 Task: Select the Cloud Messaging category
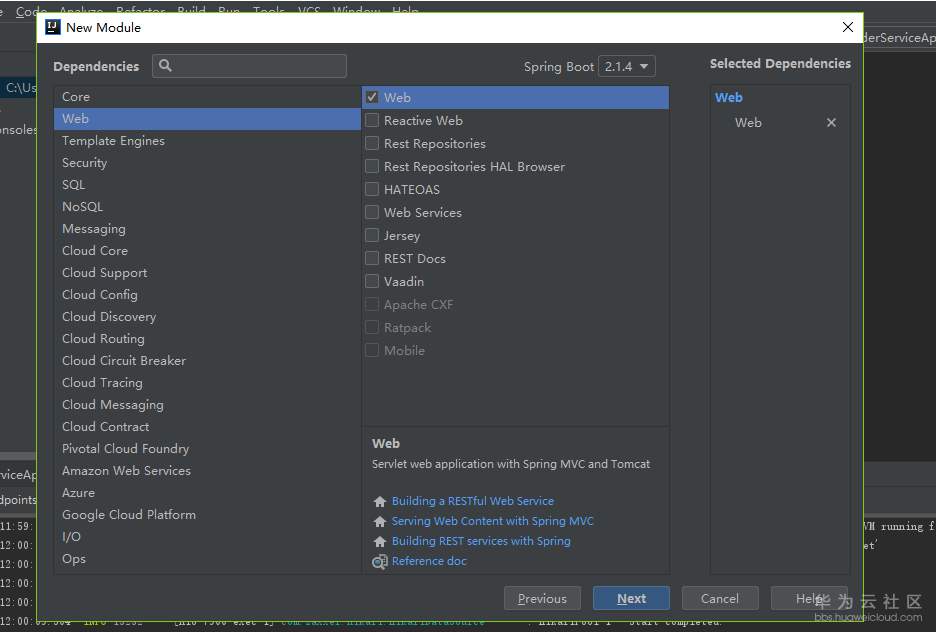pyautogui.click(x=207, y=405)
